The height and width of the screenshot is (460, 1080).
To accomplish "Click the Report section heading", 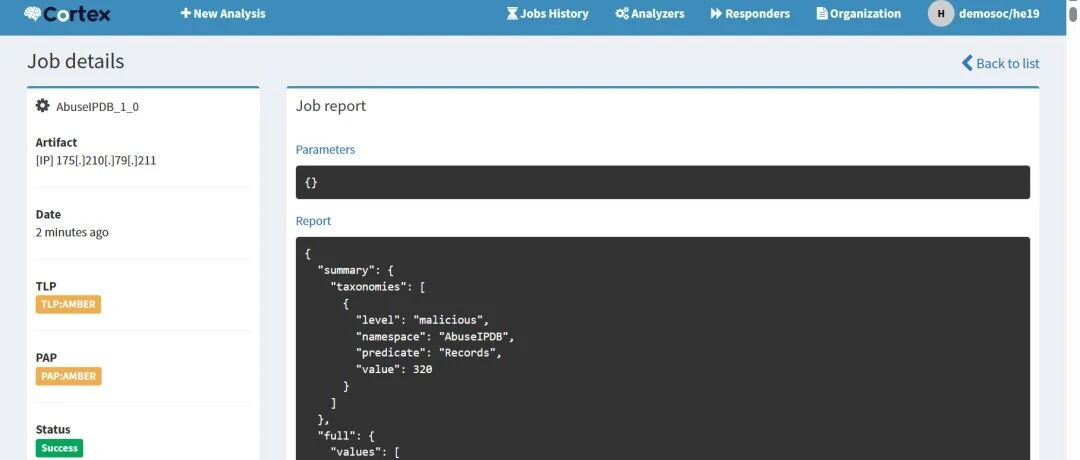I will click(x=313, y=221).
